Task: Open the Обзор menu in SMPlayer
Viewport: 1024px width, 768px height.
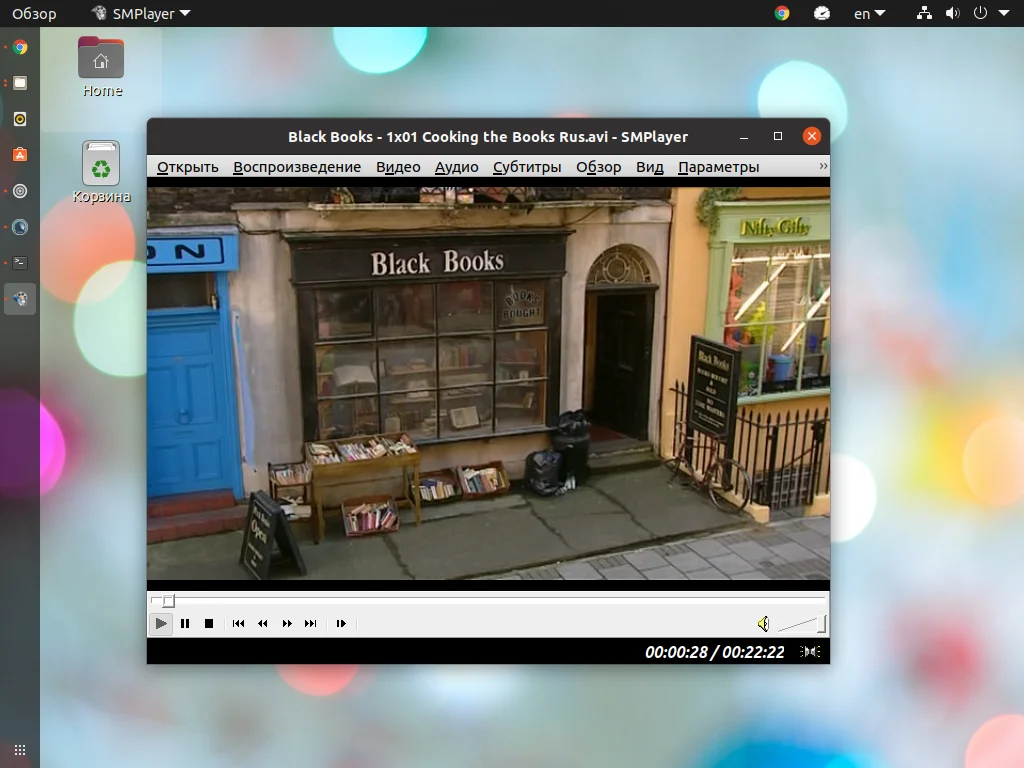Action: click(598, 167)
